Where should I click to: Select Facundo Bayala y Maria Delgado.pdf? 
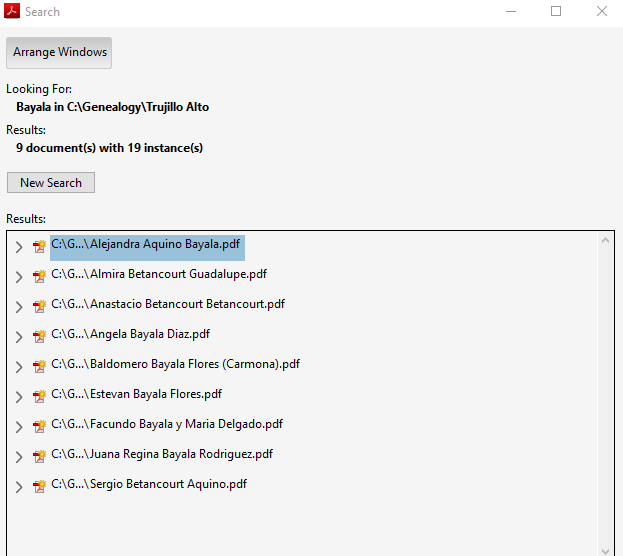[x=167, y=424]
